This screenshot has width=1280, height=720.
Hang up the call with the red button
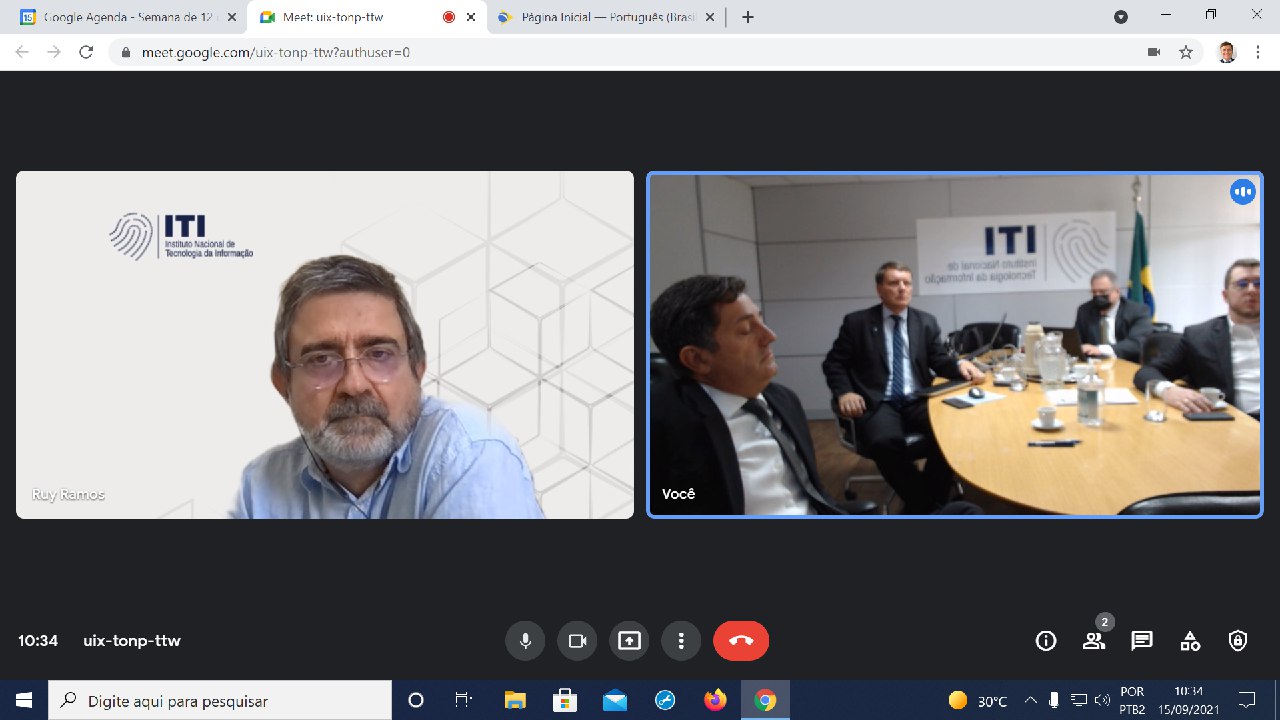741,641
